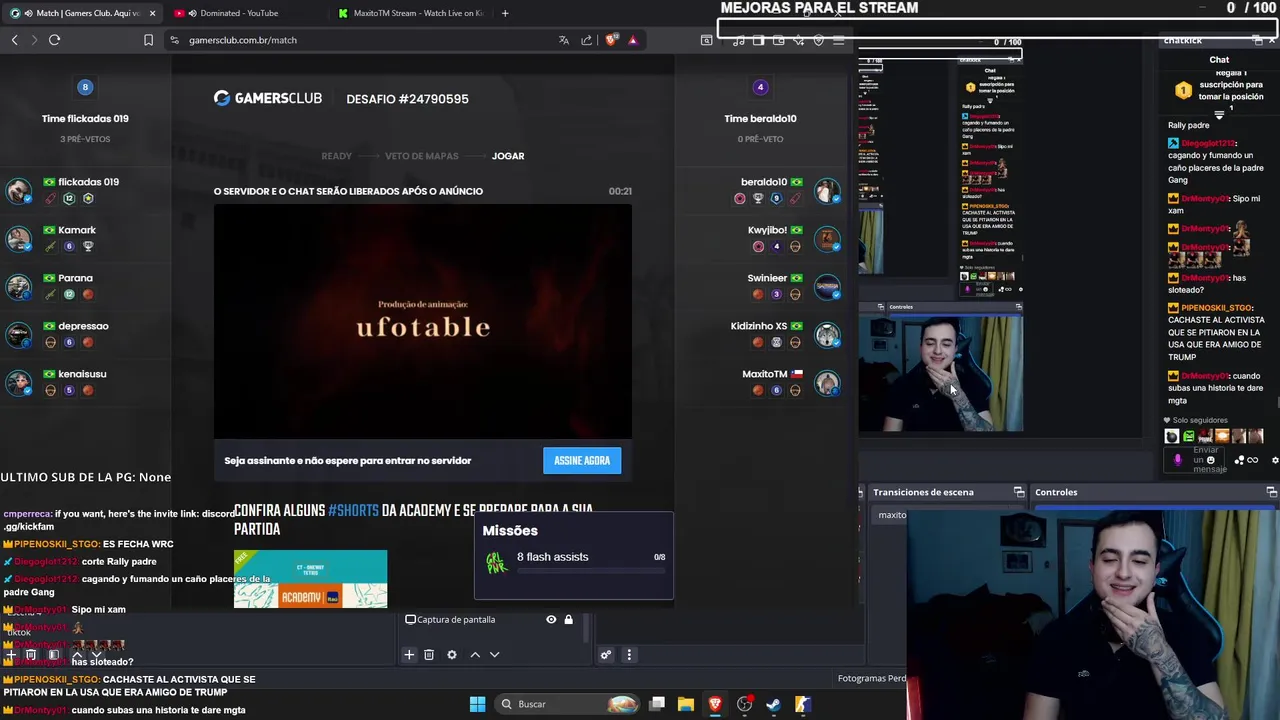Select the JOGAR step
Viewport: 1280px width, 720px height.
point(508,156)
